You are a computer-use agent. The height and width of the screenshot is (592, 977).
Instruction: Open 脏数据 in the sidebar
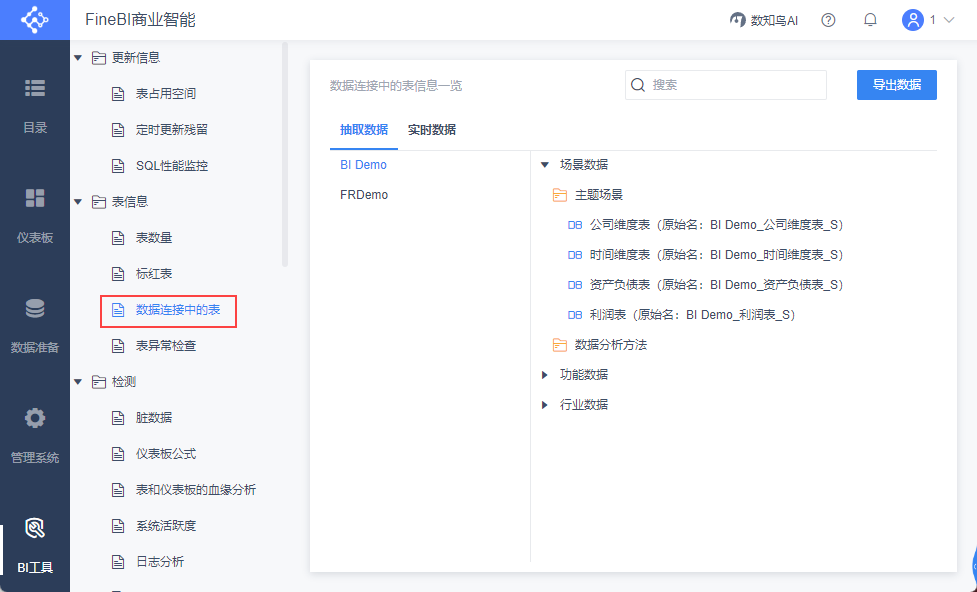click(x=154, y=418)
